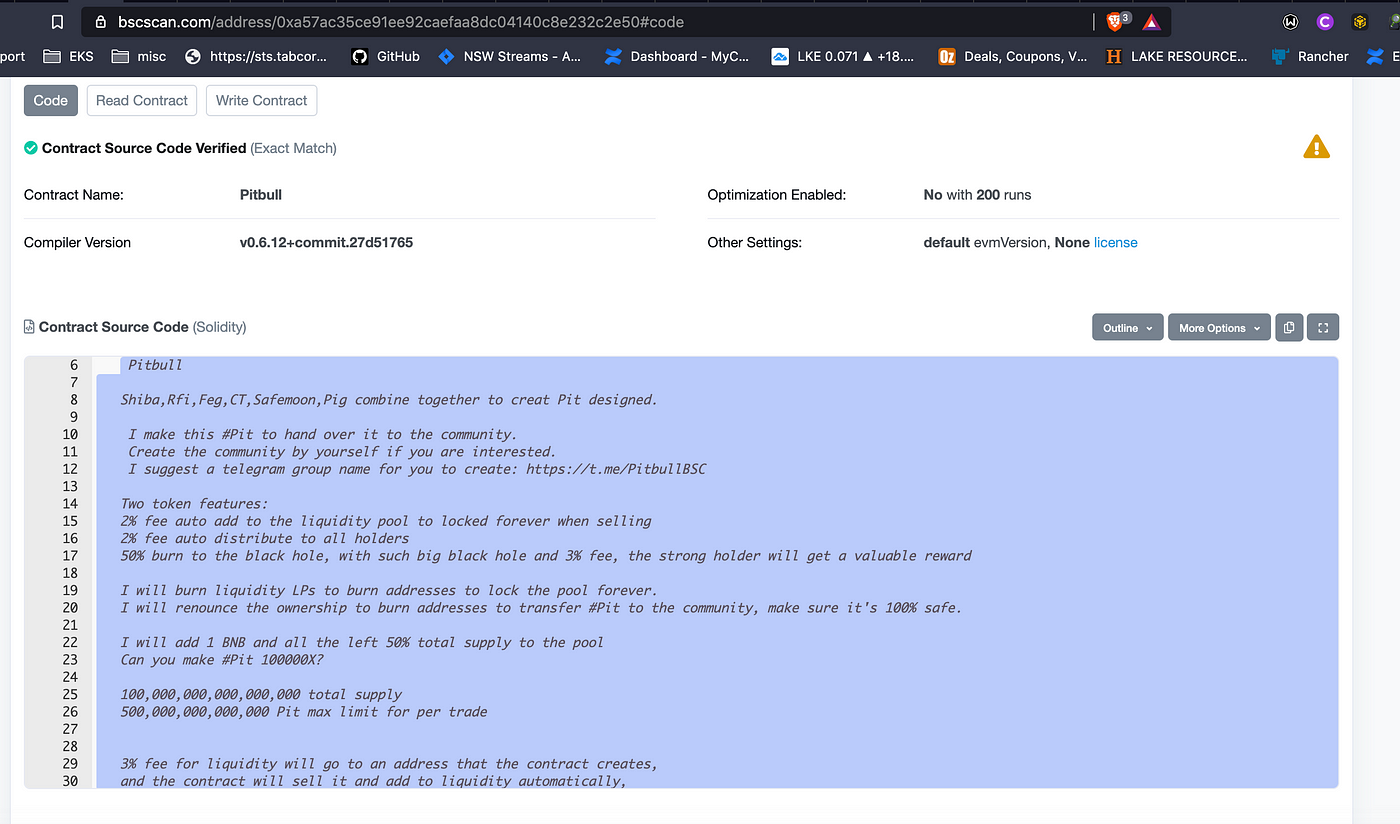
Task: Click line 20 'I will renounce the ownership'
Action: point(541,607)
